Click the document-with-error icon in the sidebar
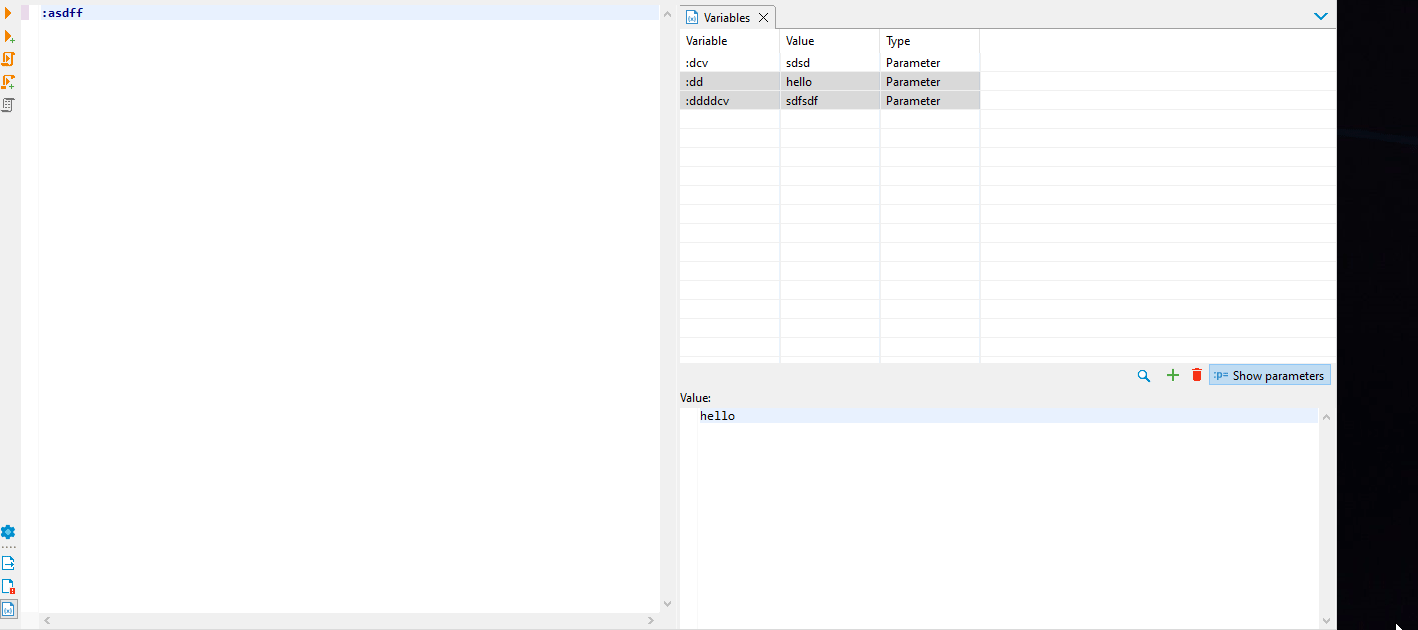This screenshot has height=630, width=1418. coord(8,585)
